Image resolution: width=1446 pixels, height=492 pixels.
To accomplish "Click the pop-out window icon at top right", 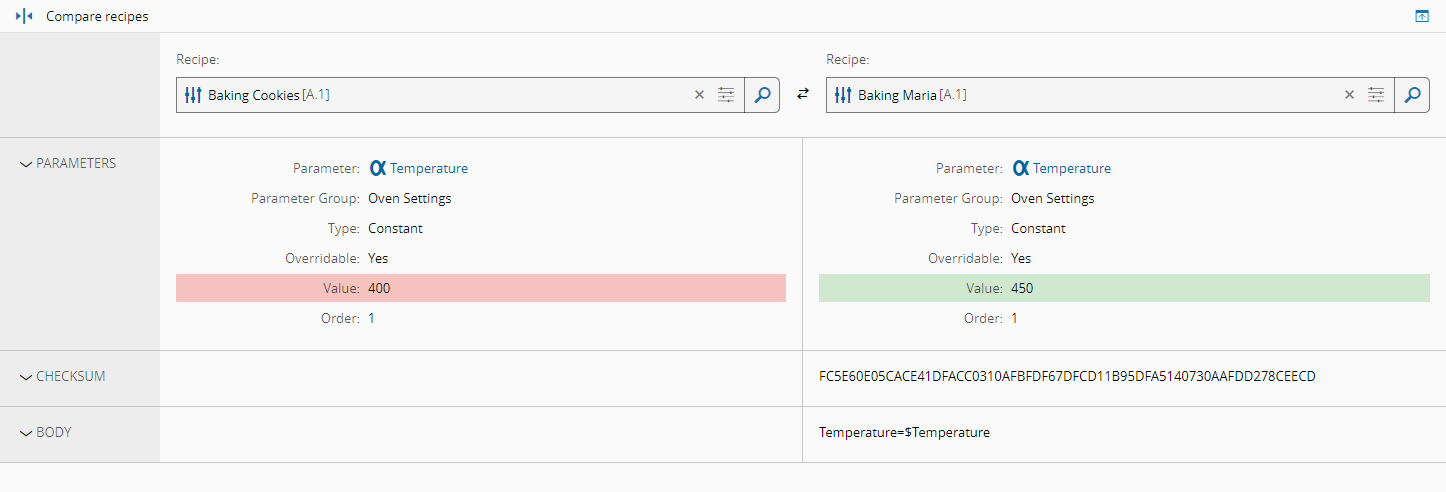I will (x=1422, y=17).
